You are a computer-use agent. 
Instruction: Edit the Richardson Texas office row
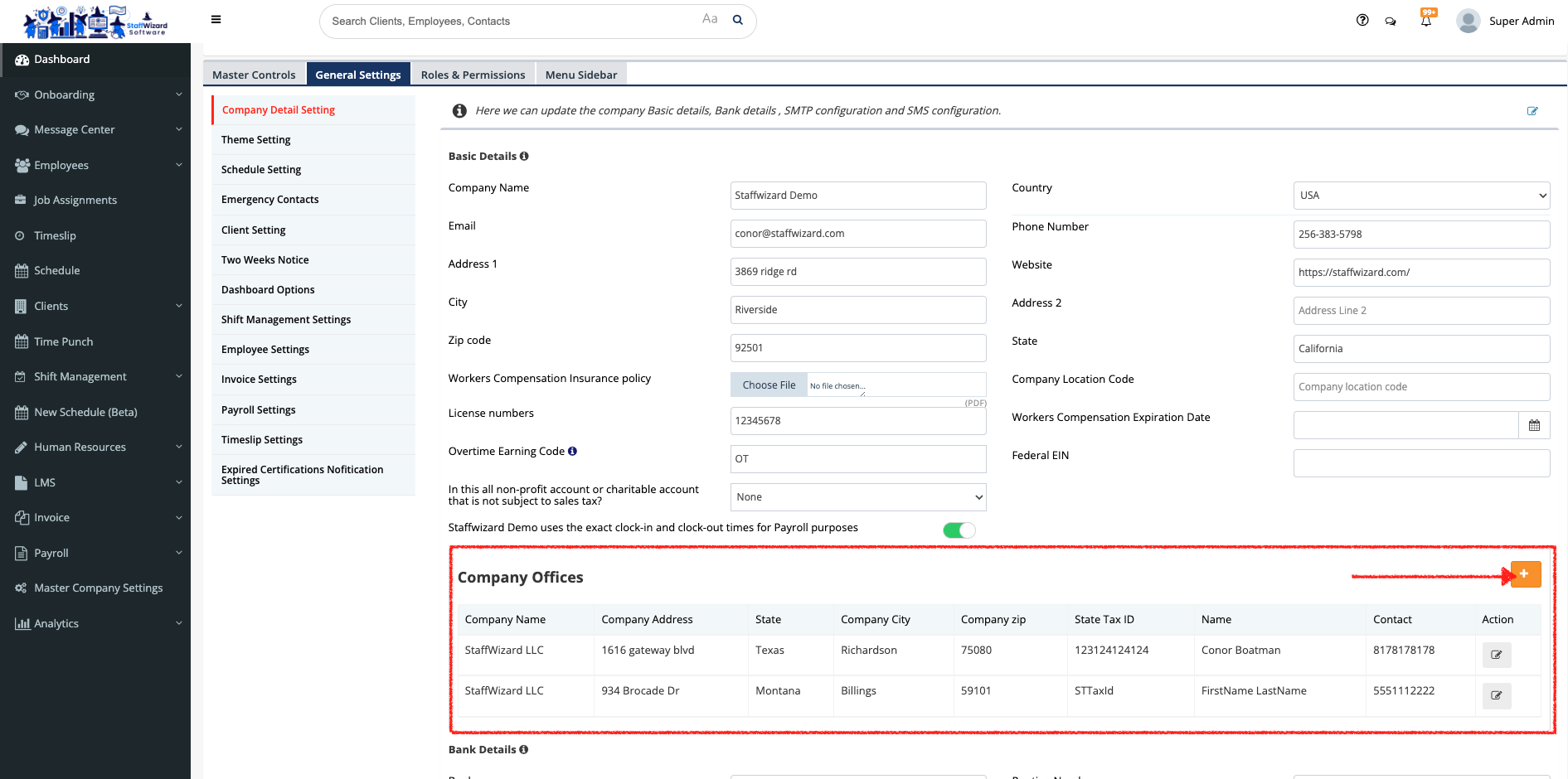(1496, 655)
